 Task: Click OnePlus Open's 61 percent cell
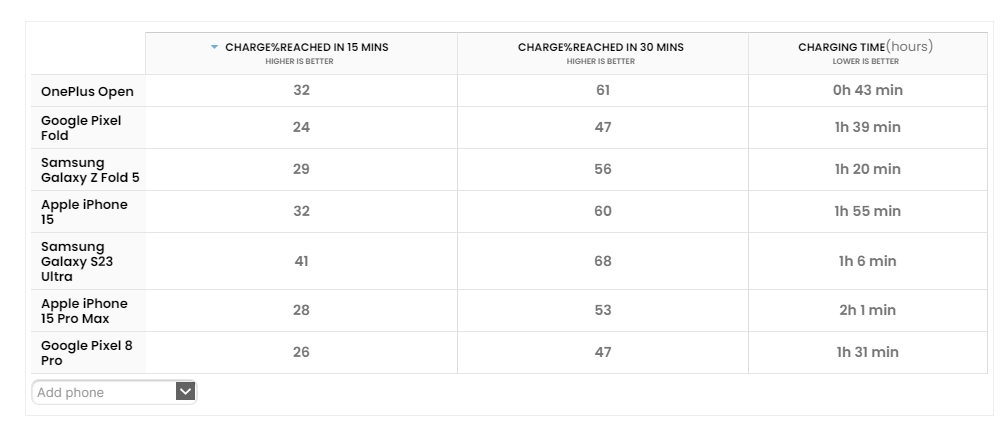pyautogui.click(x=602, y=90)
